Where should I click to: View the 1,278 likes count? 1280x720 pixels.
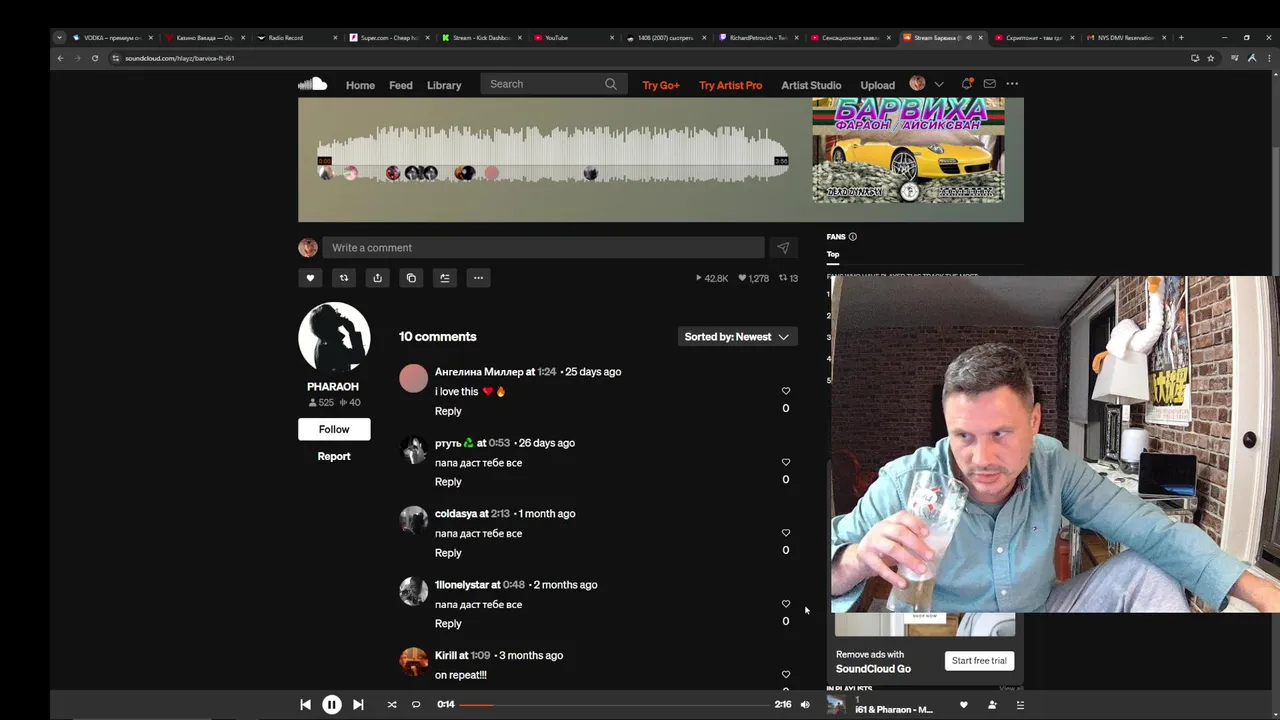click(x=753, y=278)
